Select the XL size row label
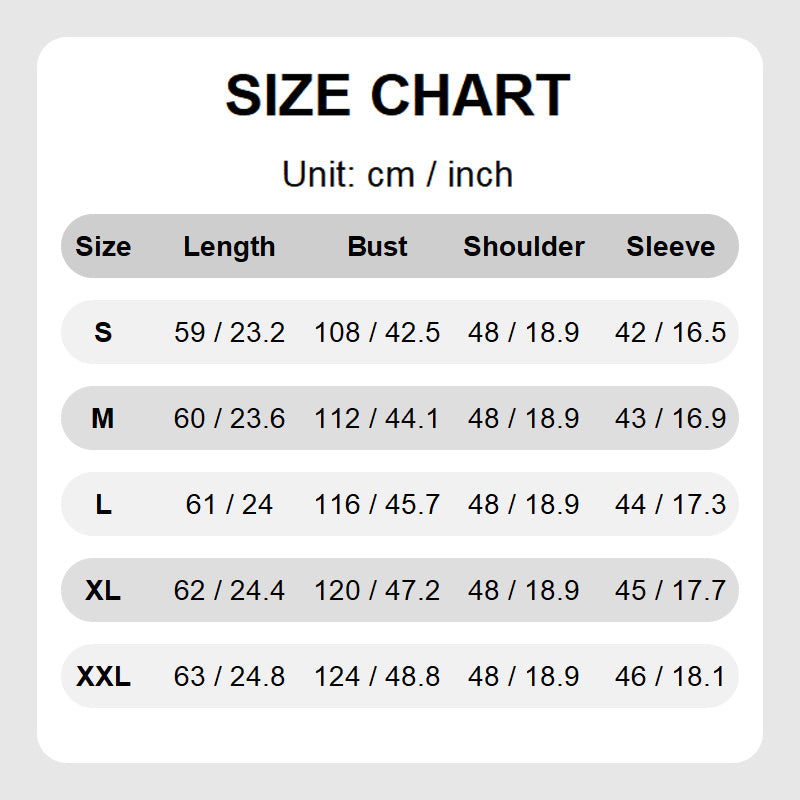Screen dimensions: 800x800 pyautogui.click(x=103, y=591)
